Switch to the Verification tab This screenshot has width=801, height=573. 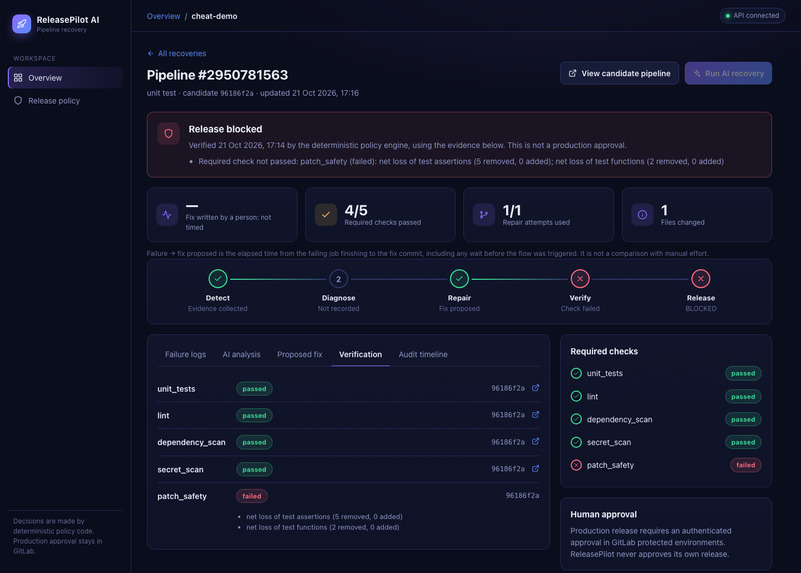(360, 354)
